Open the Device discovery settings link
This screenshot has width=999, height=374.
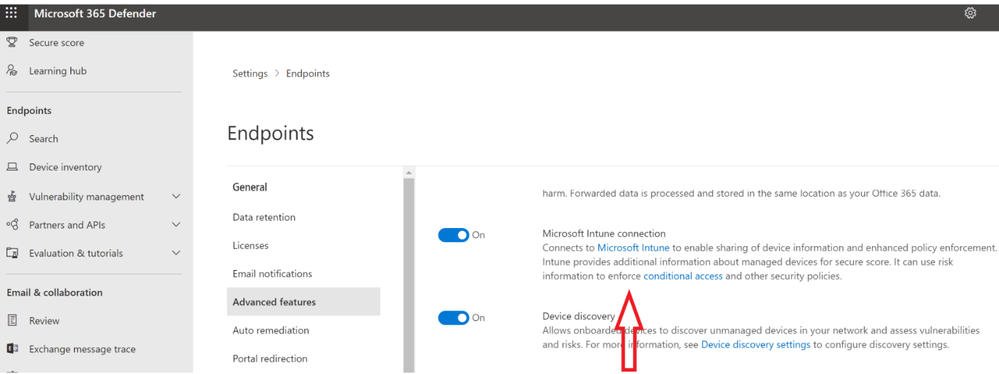click(x=756, y=345)
